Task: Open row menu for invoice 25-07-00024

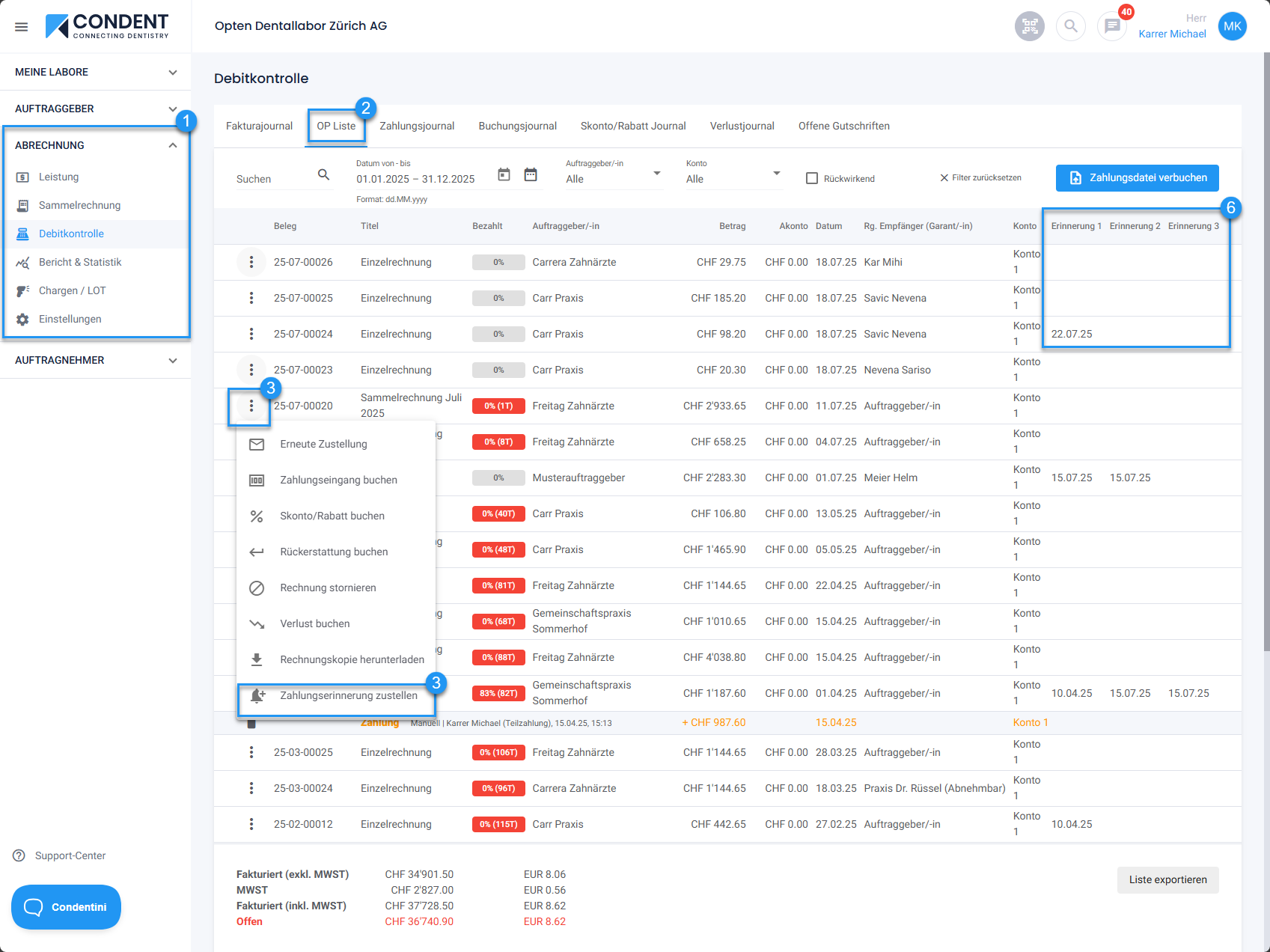Action: 251,334
